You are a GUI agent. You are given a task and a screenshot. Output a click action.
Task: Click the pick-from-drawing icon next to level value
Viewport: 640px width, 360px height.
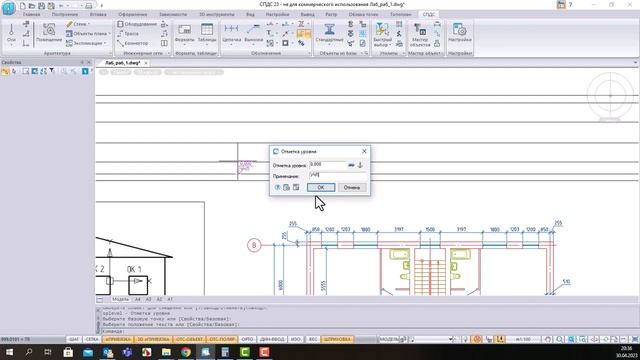point(351,165)
